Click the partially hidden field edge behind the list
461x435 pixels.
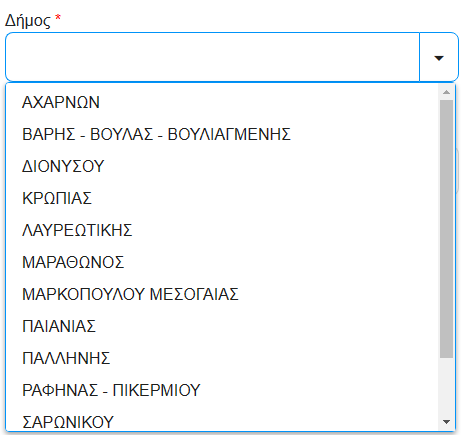458,171
